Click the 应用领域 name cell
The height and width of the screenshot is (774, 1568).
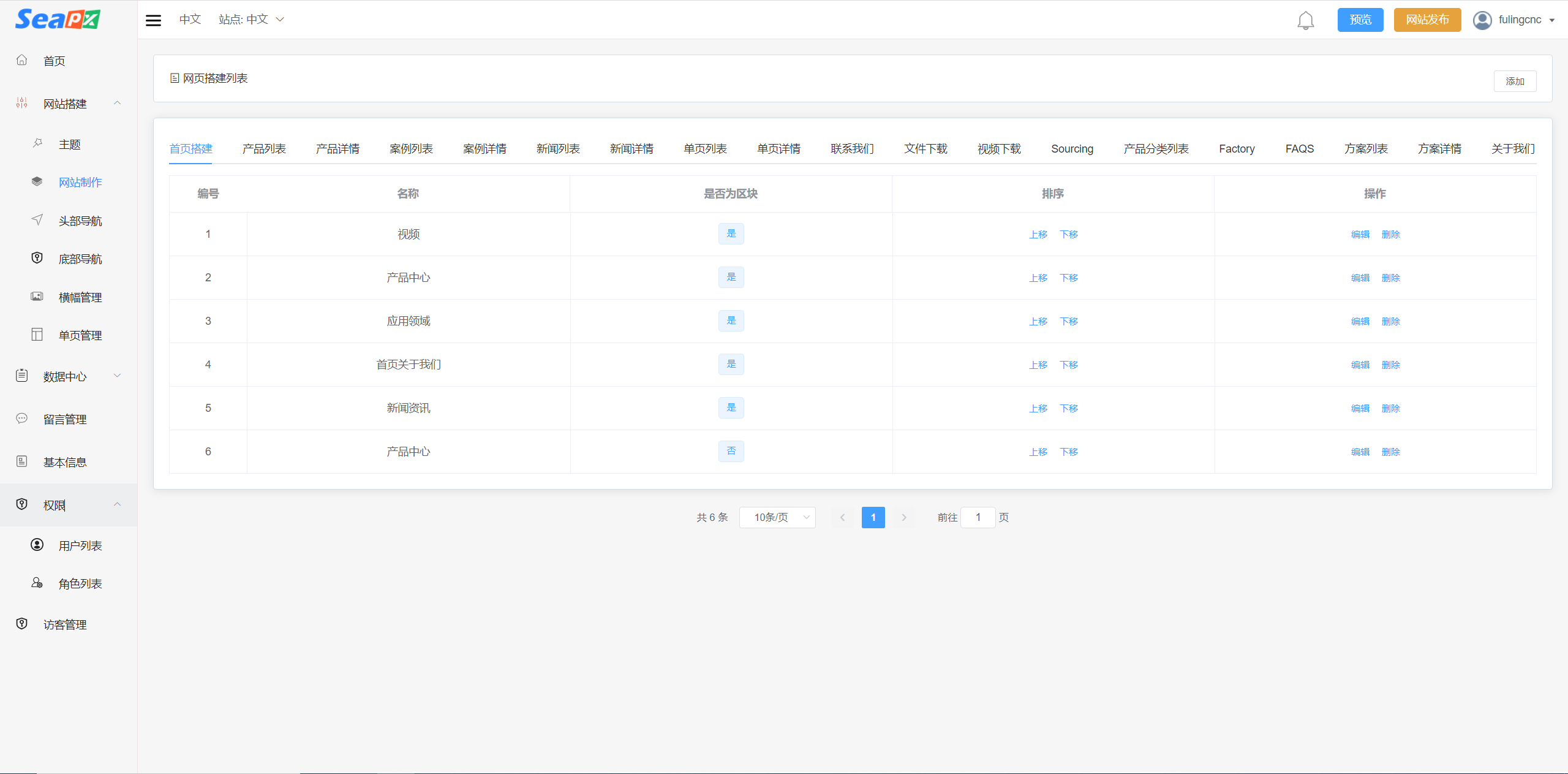click(x=409, y=321)
